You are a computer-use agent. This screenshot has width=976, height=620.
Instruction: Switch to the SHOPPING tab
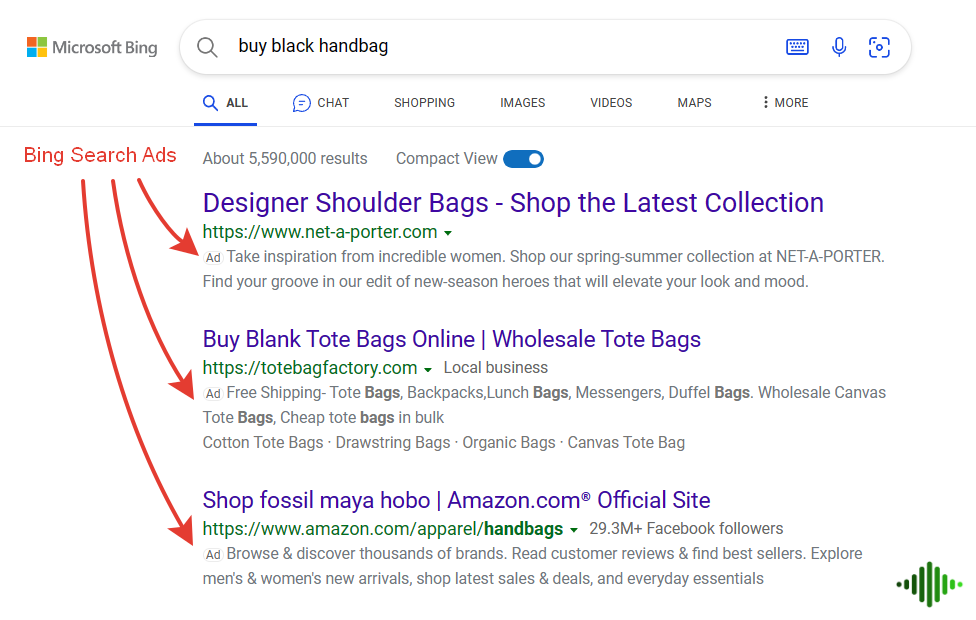click(x=424, y=102)
